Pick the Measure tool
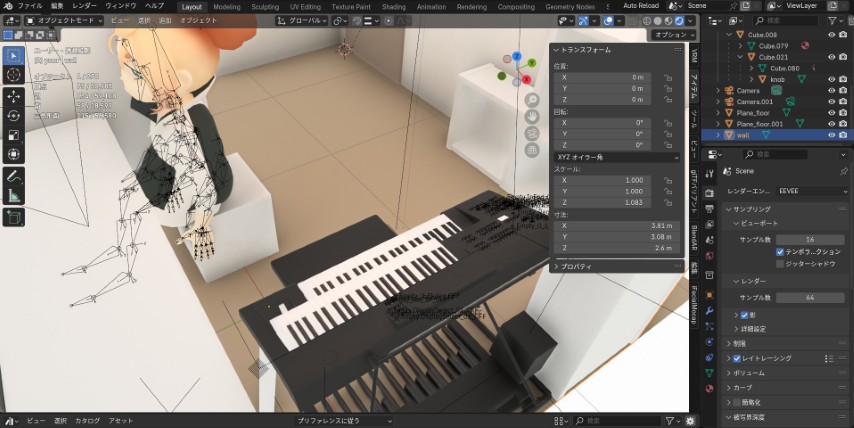Image resolution: width=854 pixels, height=428 pixels. coord(14,196)
